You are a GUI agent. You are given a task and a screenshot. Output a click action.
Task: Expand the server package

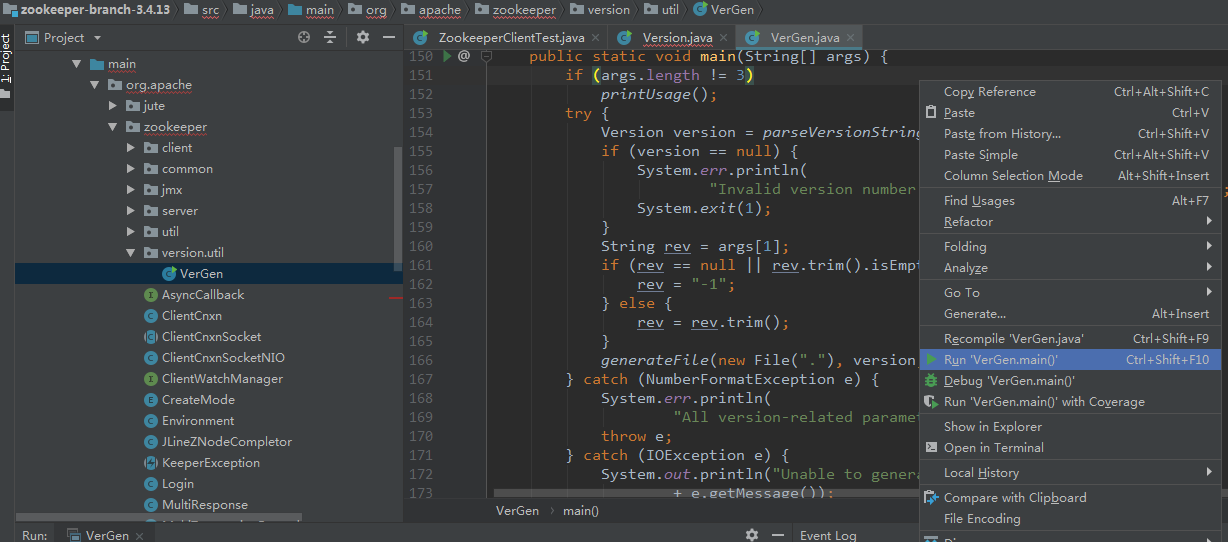131,211
